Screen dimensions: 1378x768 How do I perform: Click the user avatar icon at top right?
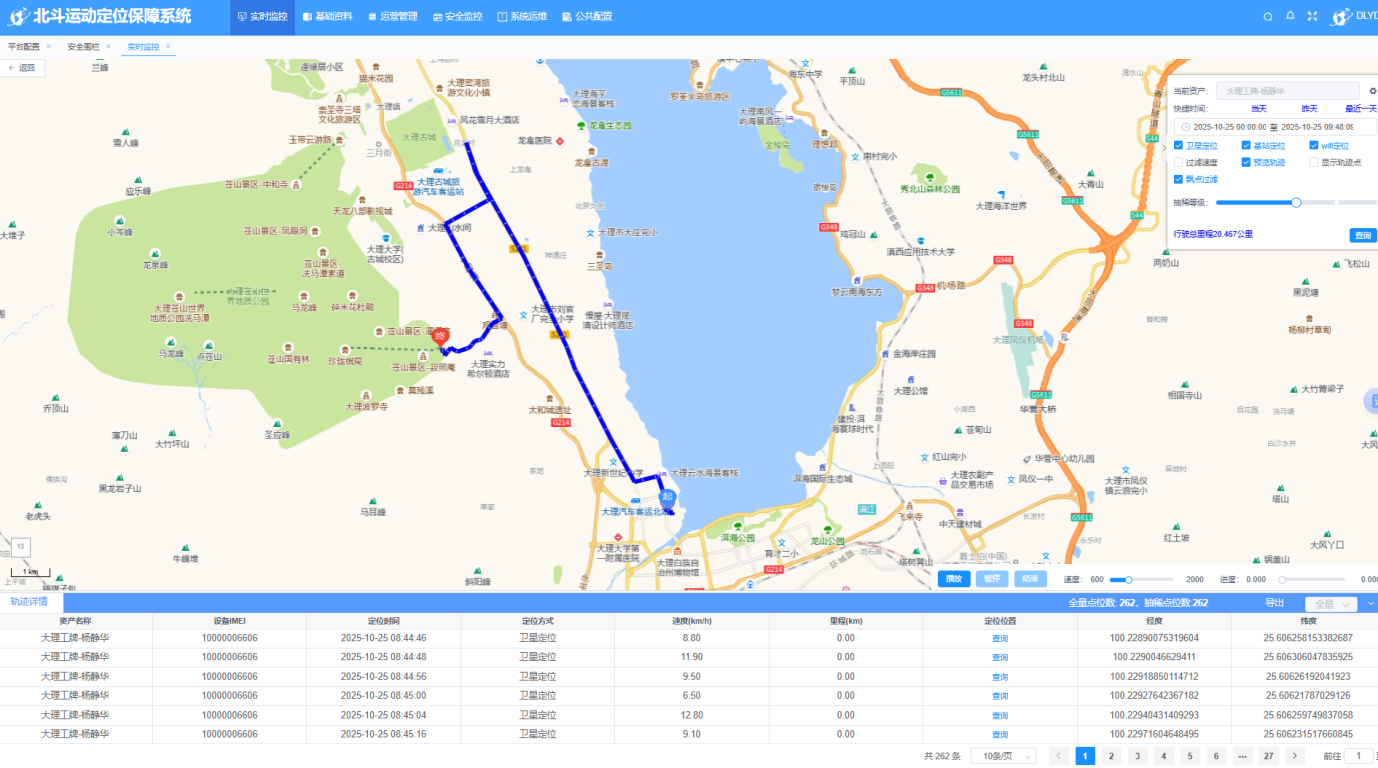point(1340,16)
